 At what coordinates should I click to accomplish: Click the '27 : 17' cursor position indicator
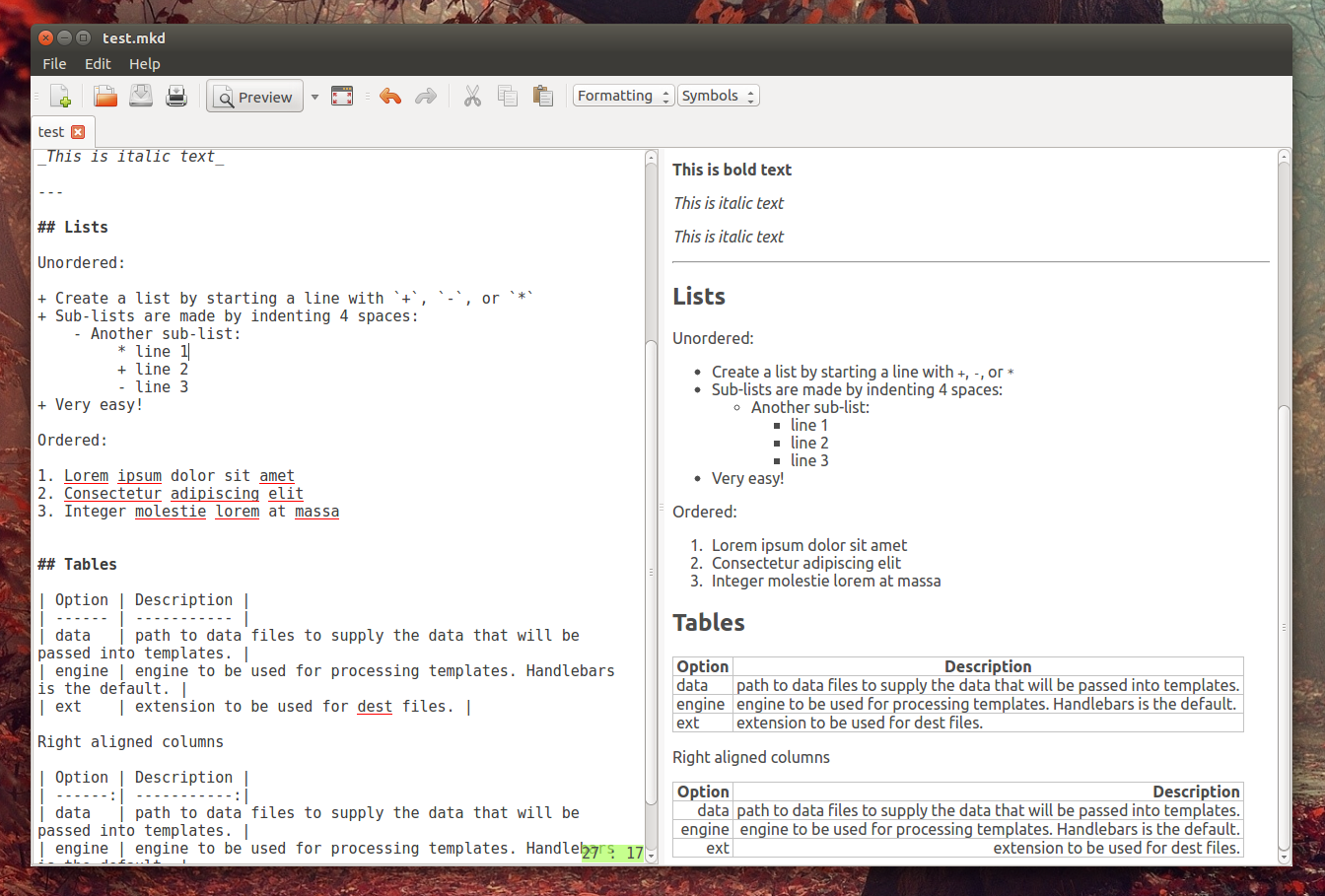pyautogui.click(x=612, y=853)
